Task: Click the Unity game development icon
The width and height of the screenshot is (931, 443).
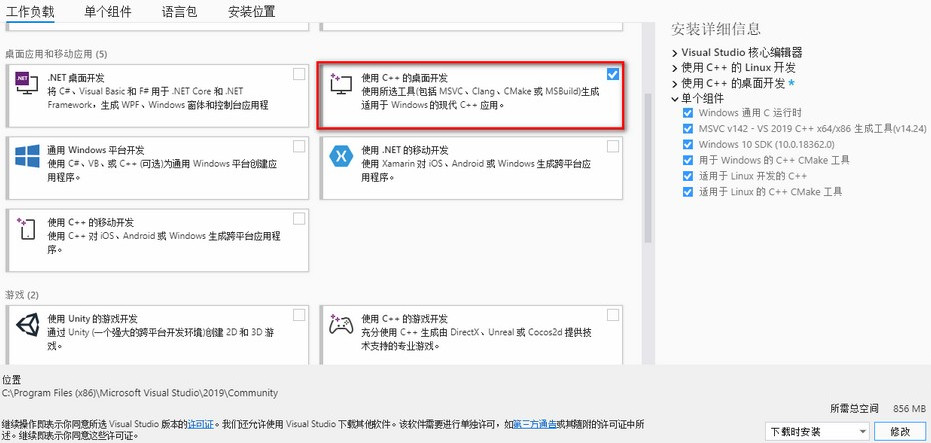Action: coord(26,326)
